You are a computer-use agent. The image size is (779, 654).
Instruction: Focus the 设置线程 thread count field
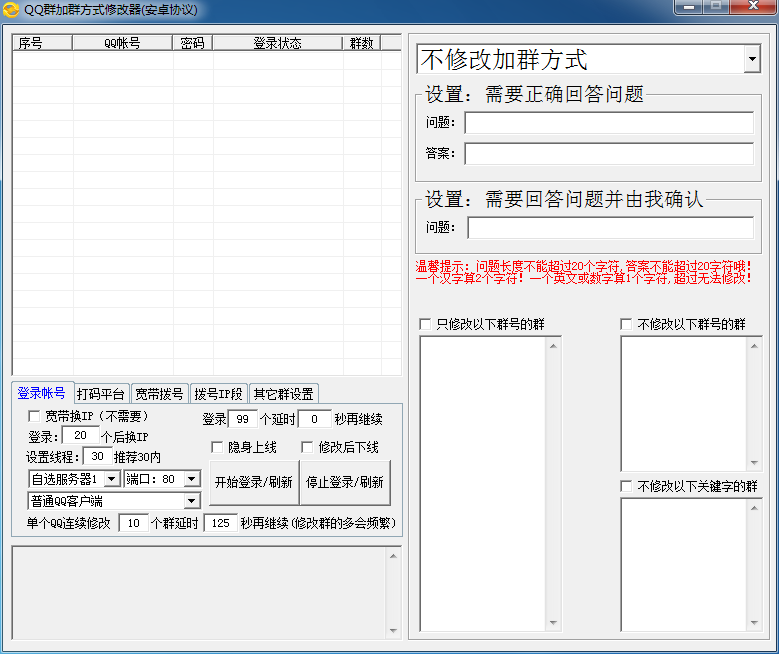97,457
